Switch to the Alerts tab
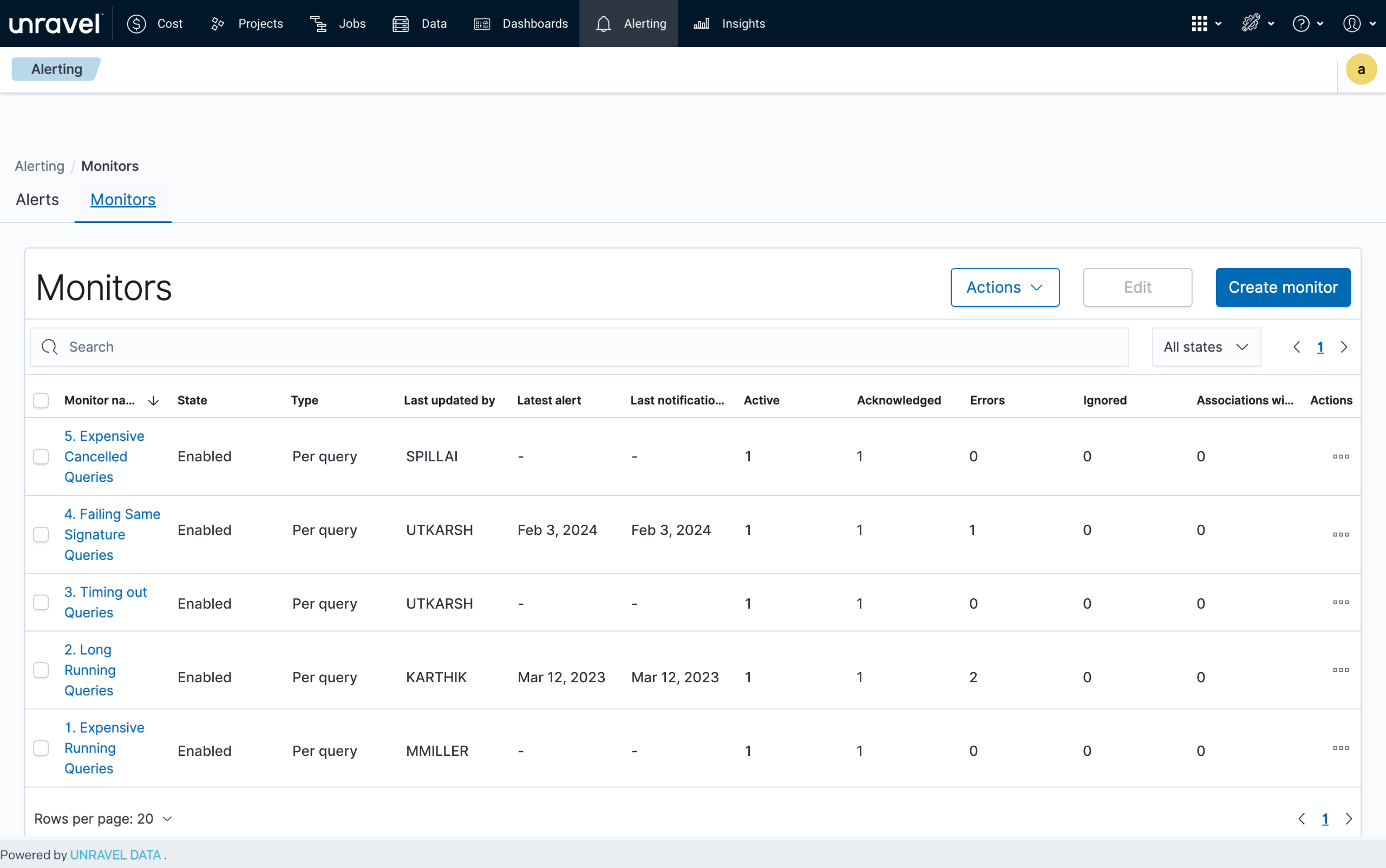1386x868 pixels. click(x=37, y=200)
